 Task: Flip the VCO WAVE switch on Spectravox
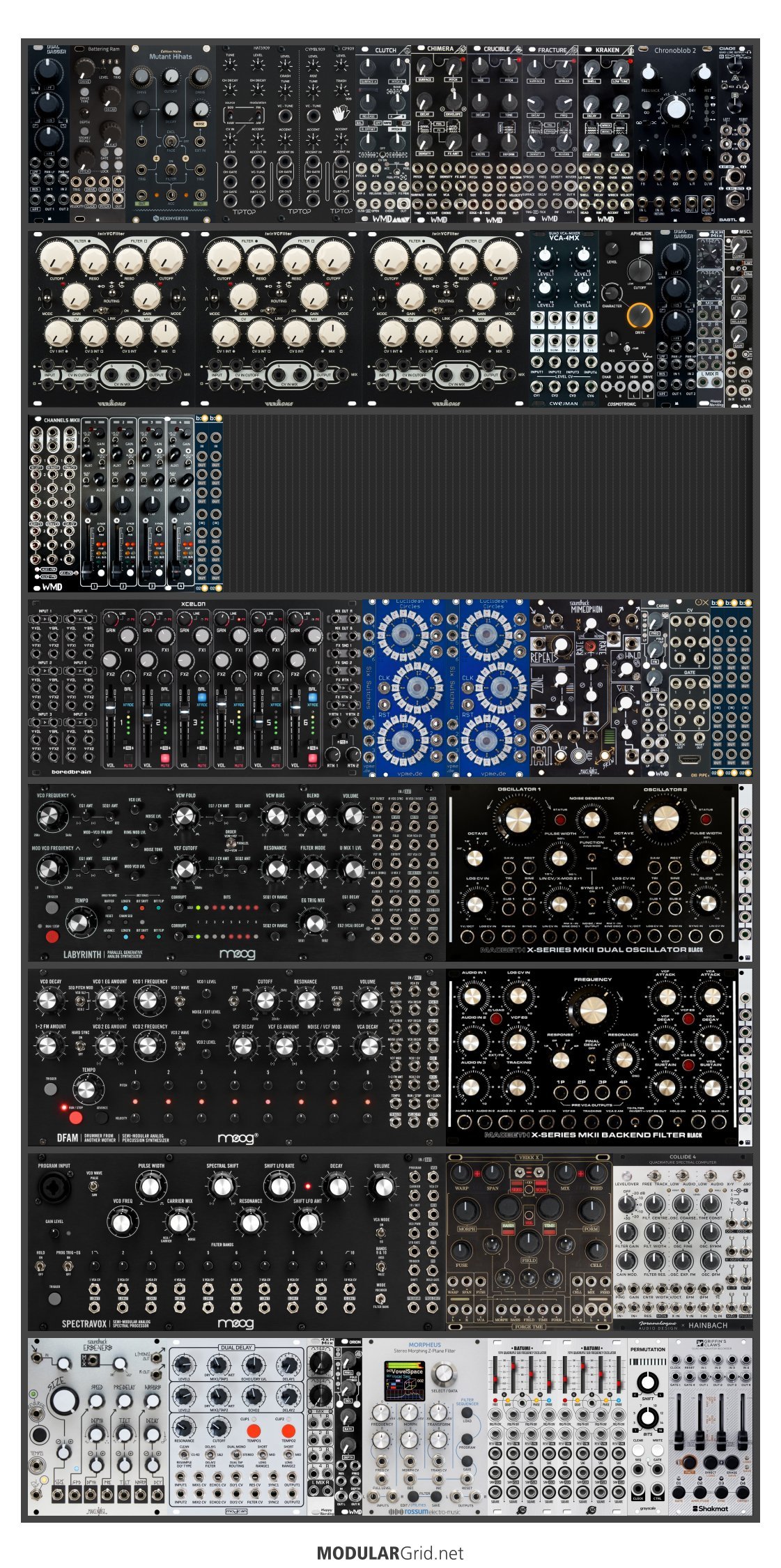point(93,1185)
